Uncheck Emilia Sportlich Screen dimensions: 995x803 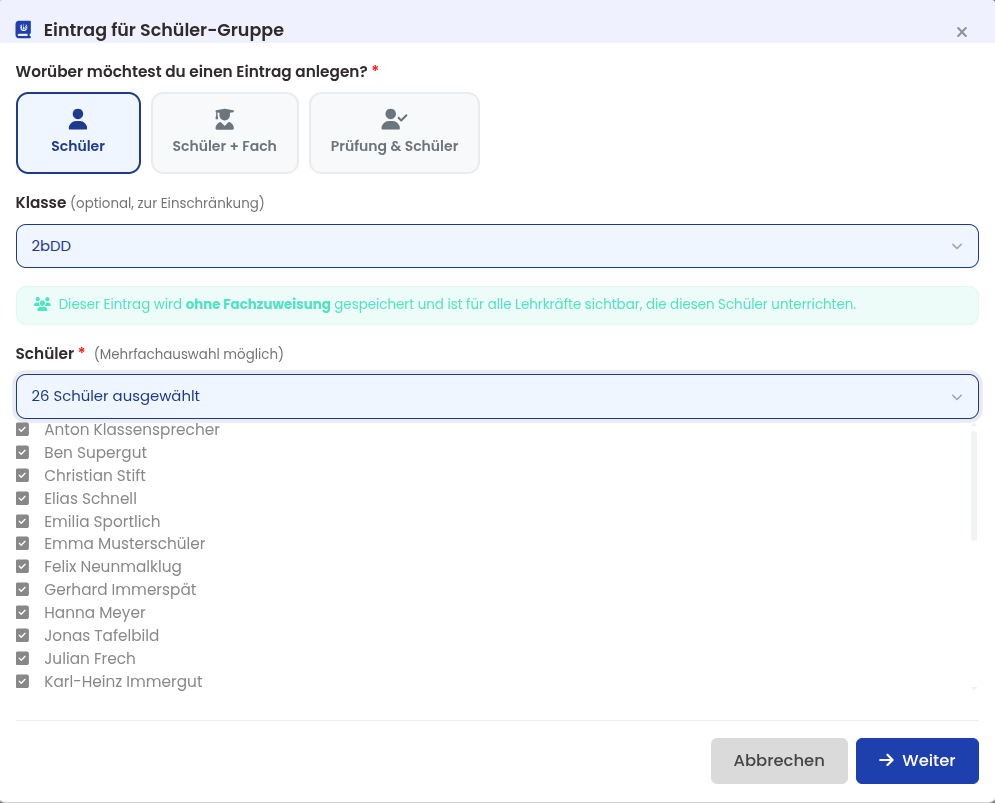pos(22,521)
